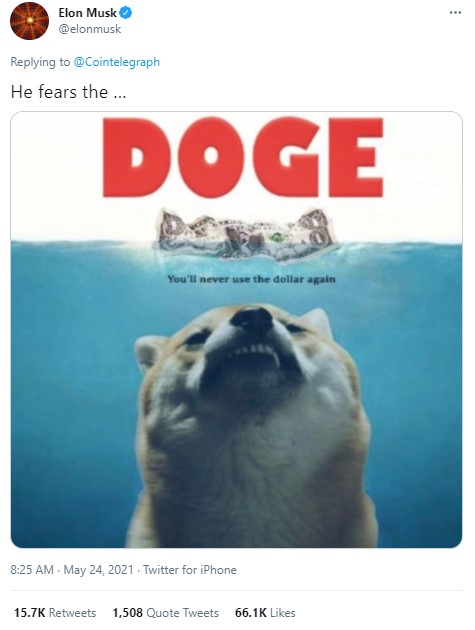Screen dimensions: 475x630
Task: View the 15.7K Retweets list
Action: pyautogui.click(x=55, y=613)
